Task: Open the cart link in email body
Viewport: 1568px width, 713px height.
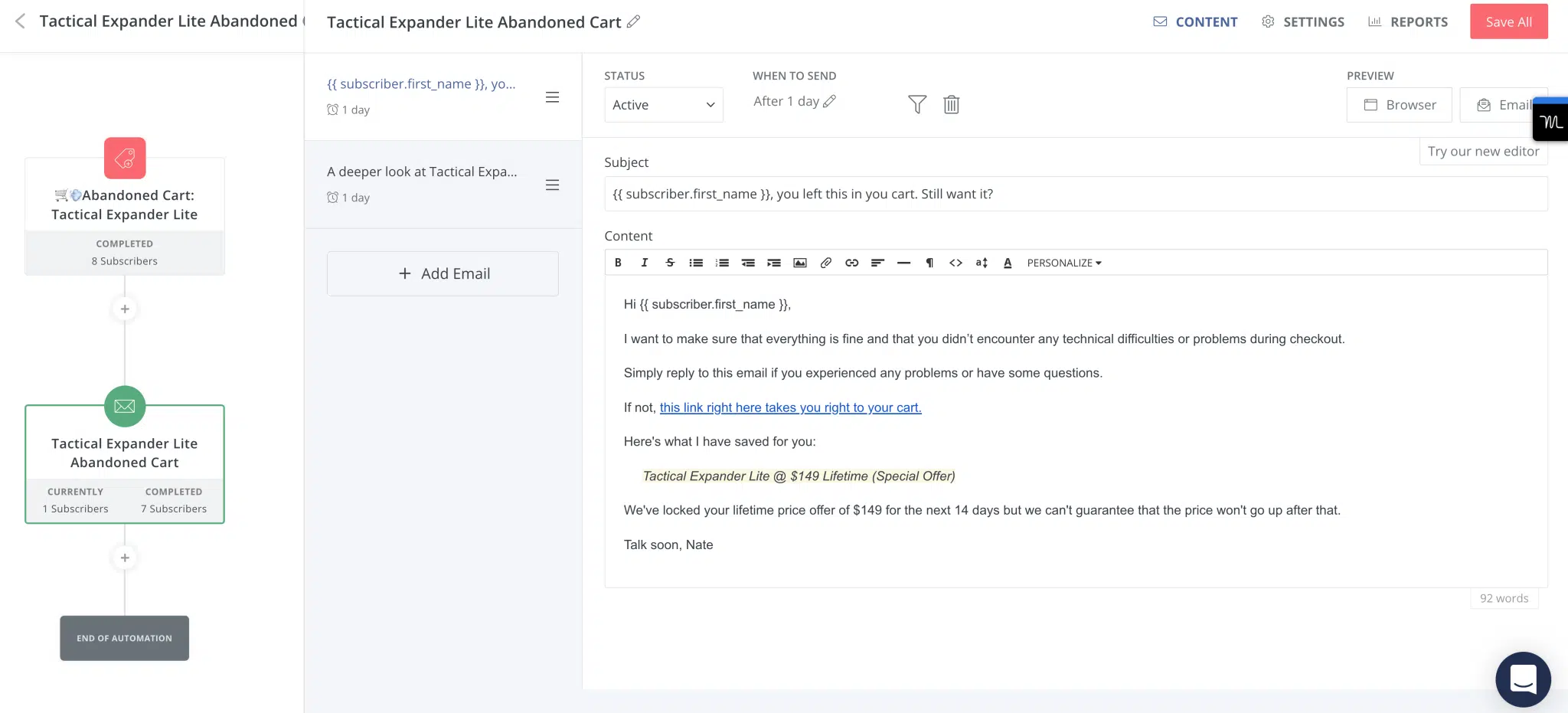Action: click(790, 407)
